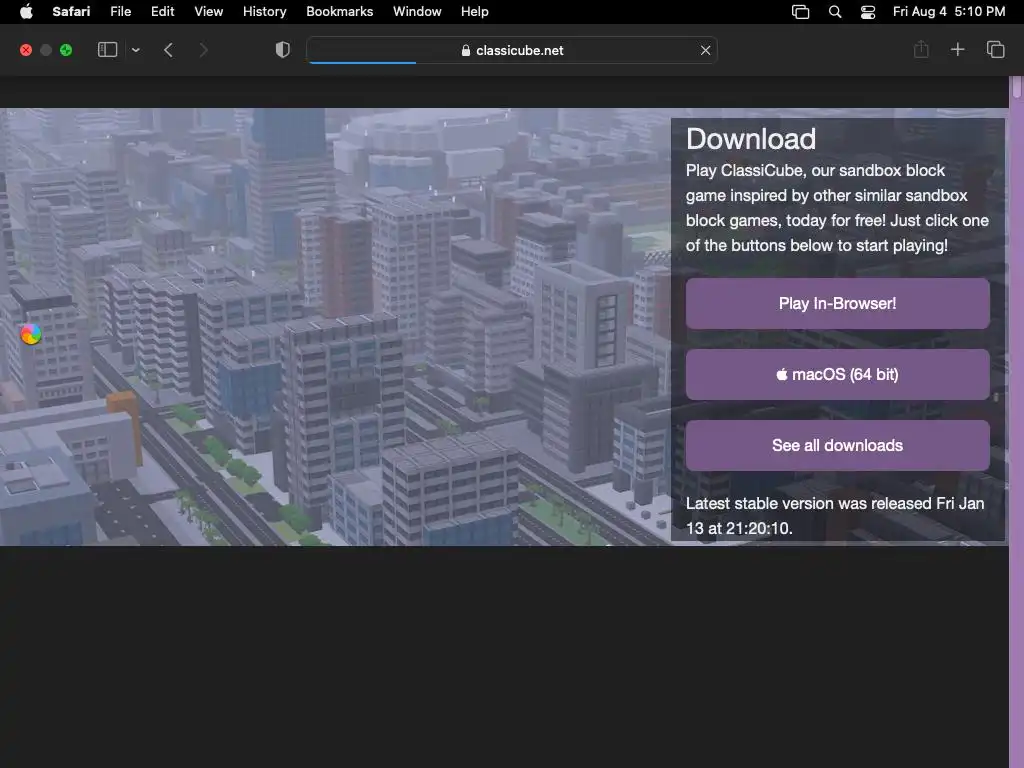
Task: Open the File menu
Action: [121, 12]
